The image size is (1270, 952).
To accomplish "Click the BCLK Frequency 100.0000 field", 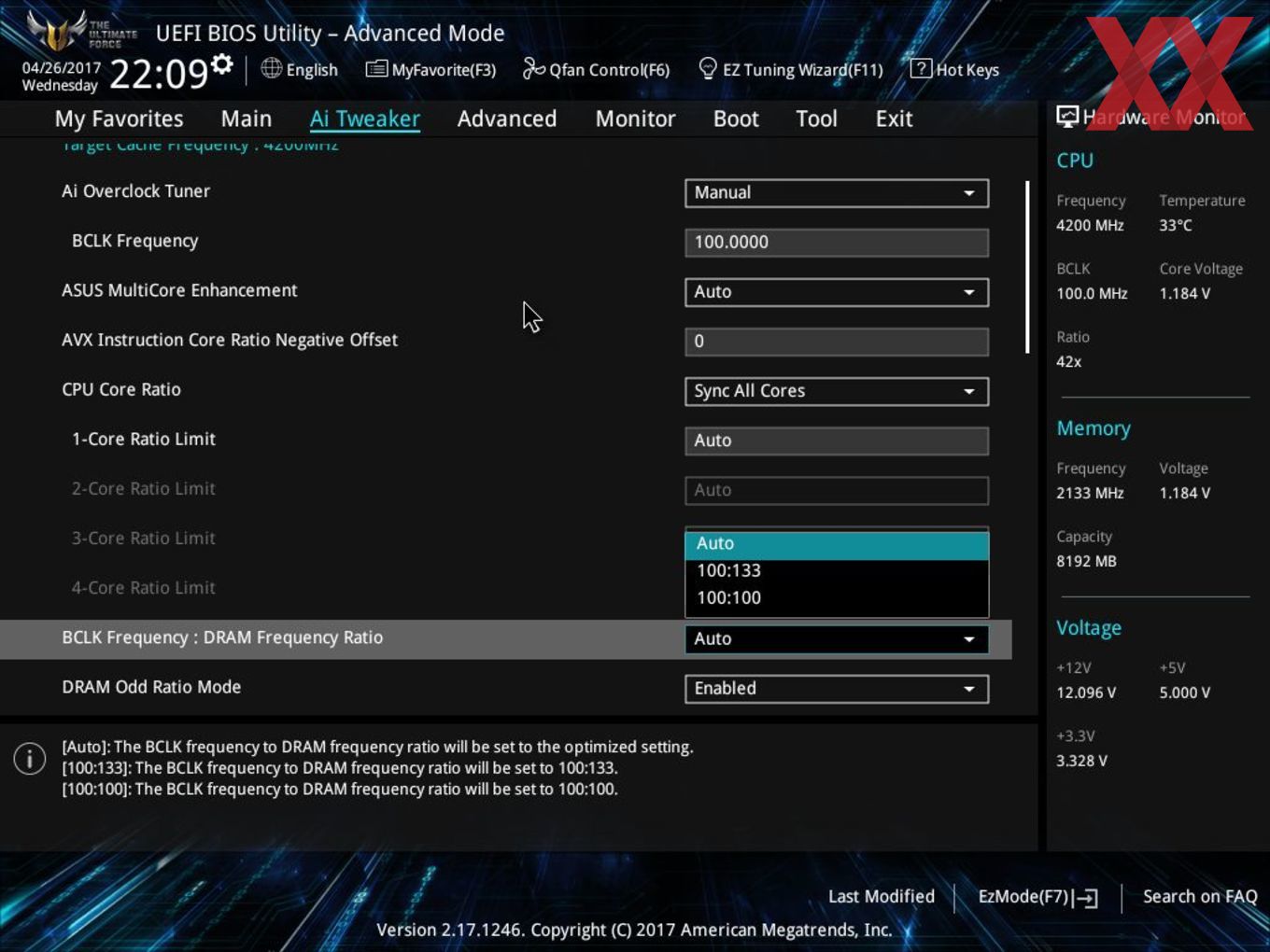I will point(837,243).
